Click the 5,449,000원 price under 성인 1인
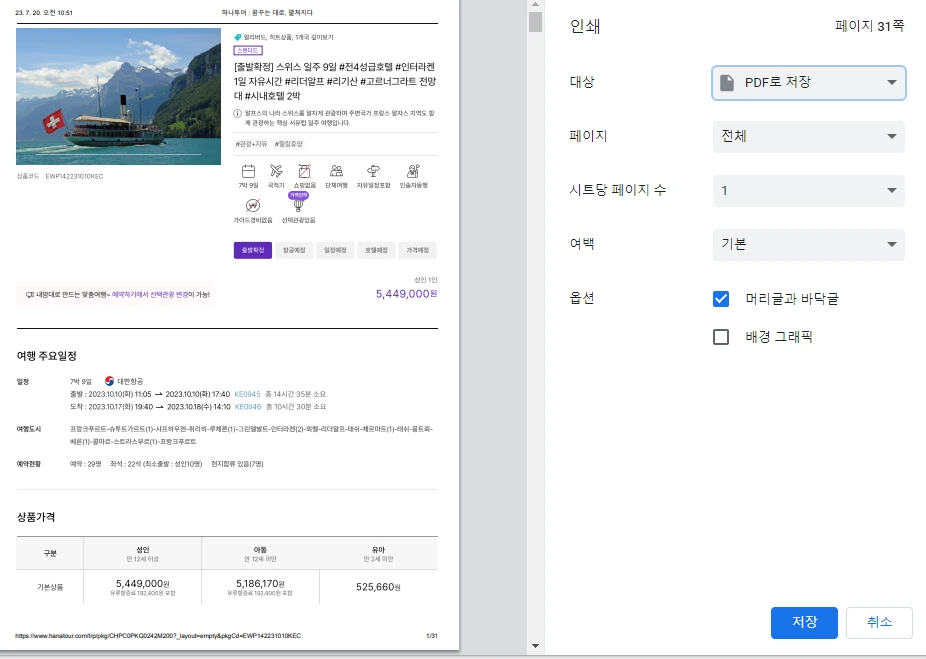926x659 pixels. [x=406, y=294]
